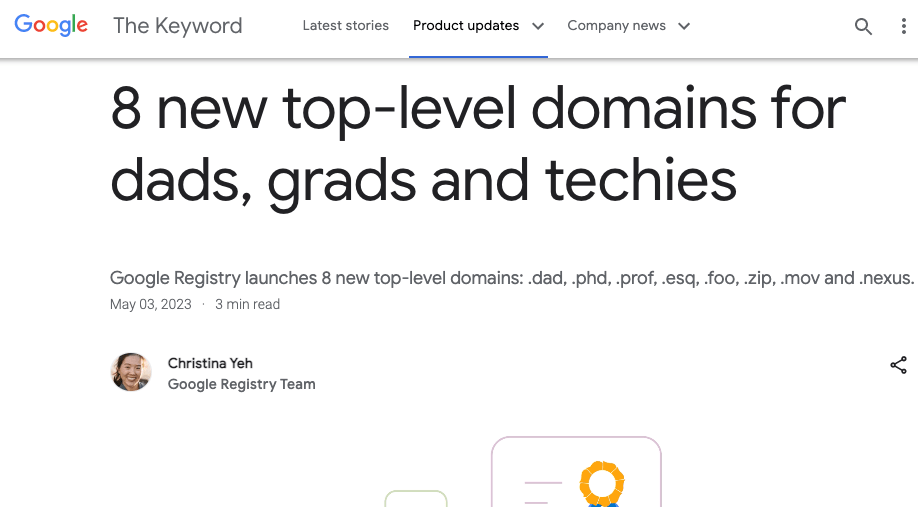Open the search icon in header
The width and height of the screenshot is (918, 507).
point(863,27)
